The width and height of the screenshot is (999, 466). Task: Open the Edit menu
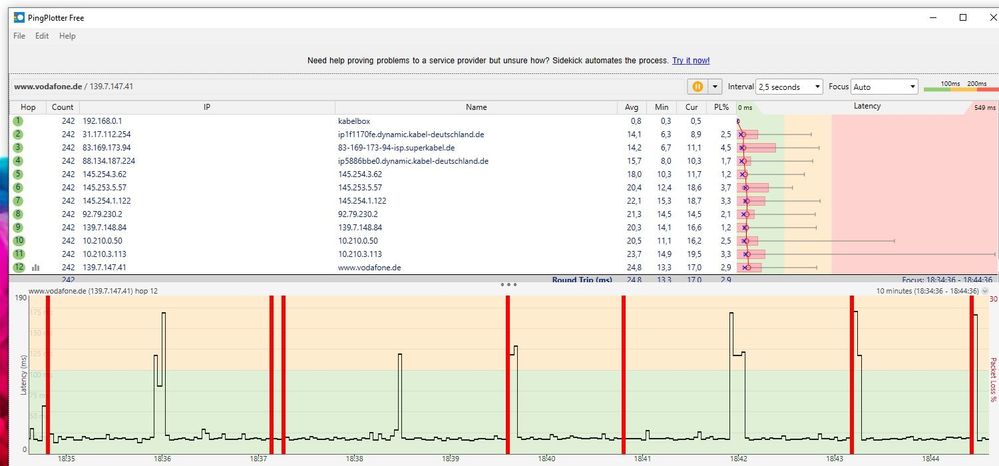click(x=42, y=36)
